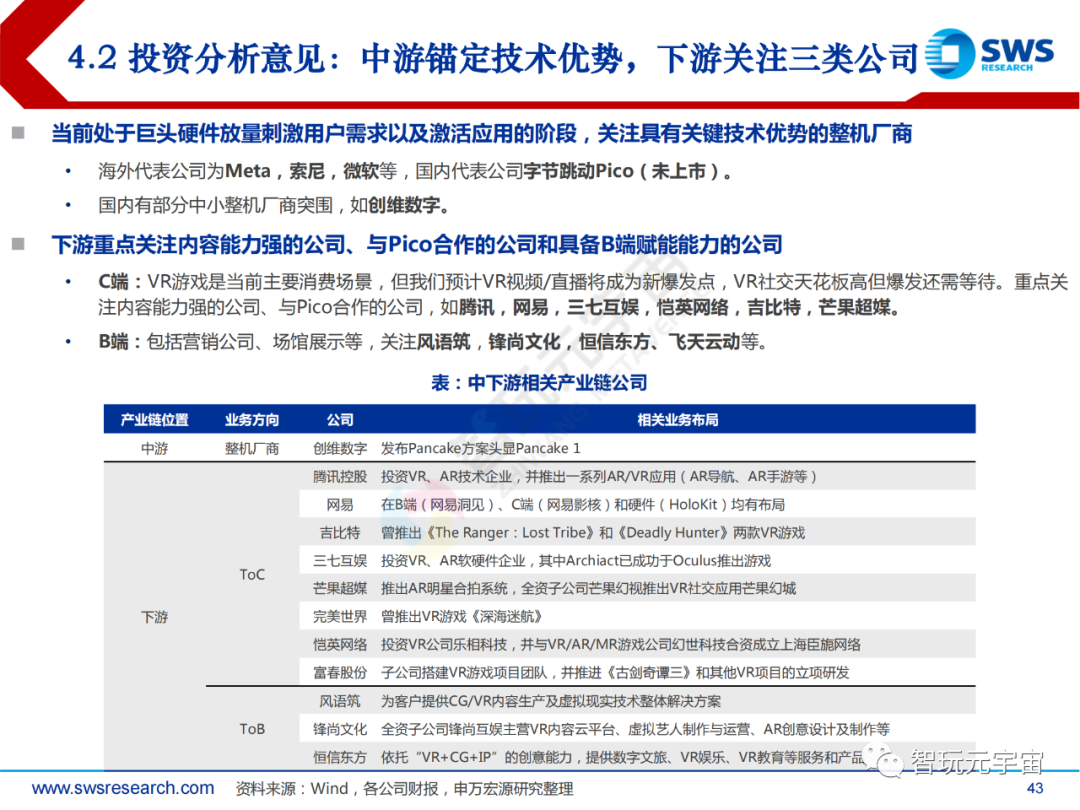Click the text '曾推出VR游戏《深海迷航》'

click(x=463, y=616)
